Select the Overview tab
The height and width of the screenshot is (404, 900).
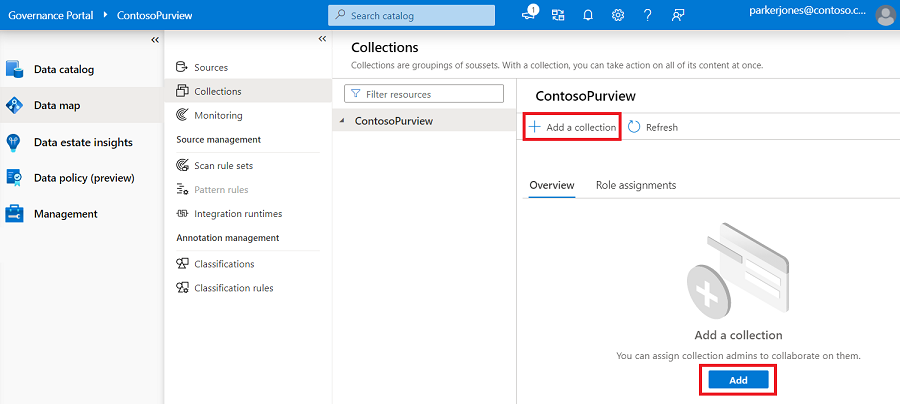coord(551,185)
